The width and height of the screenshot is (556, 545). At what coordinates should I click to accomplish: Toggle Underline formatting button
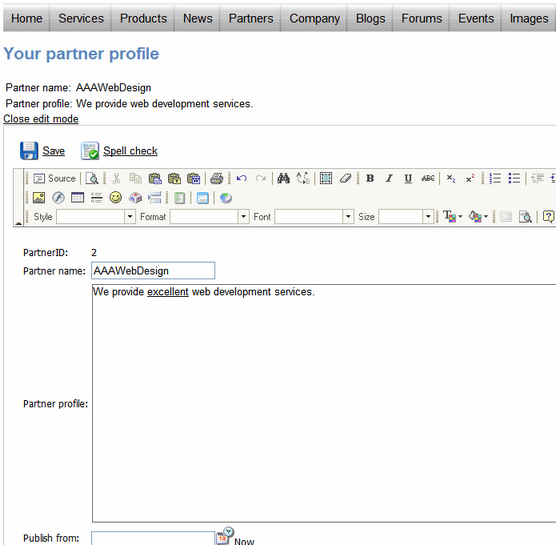[408, 178]
